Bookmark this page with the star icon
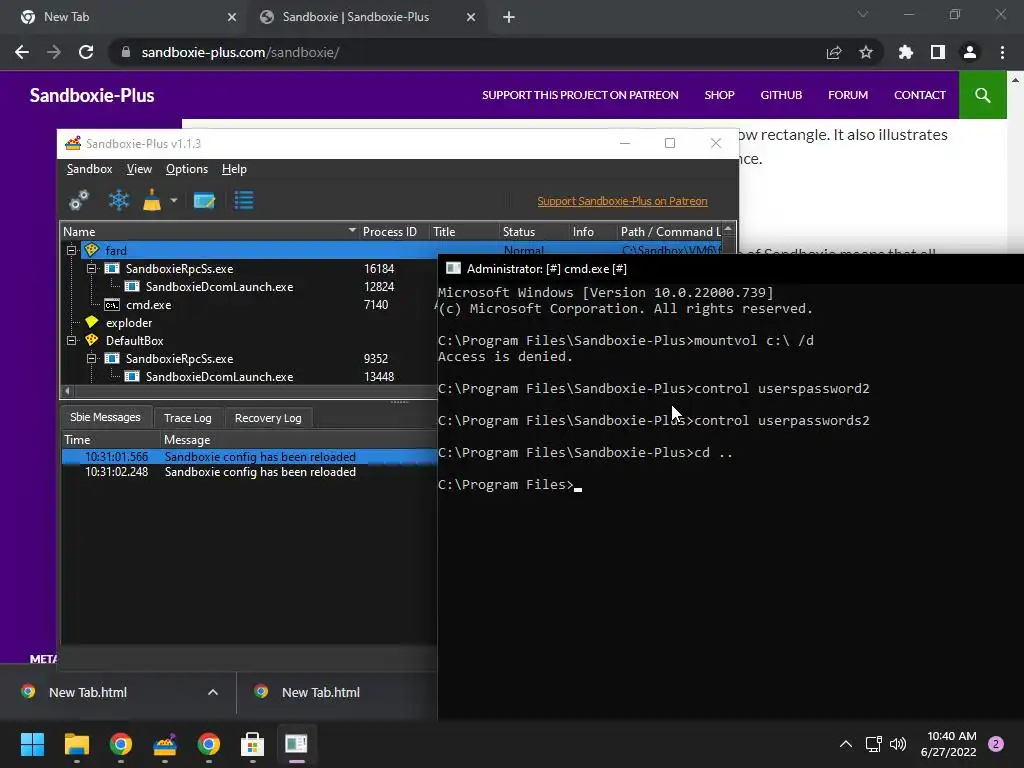This screenshot has width=1024, height=768. pos(866,52)
